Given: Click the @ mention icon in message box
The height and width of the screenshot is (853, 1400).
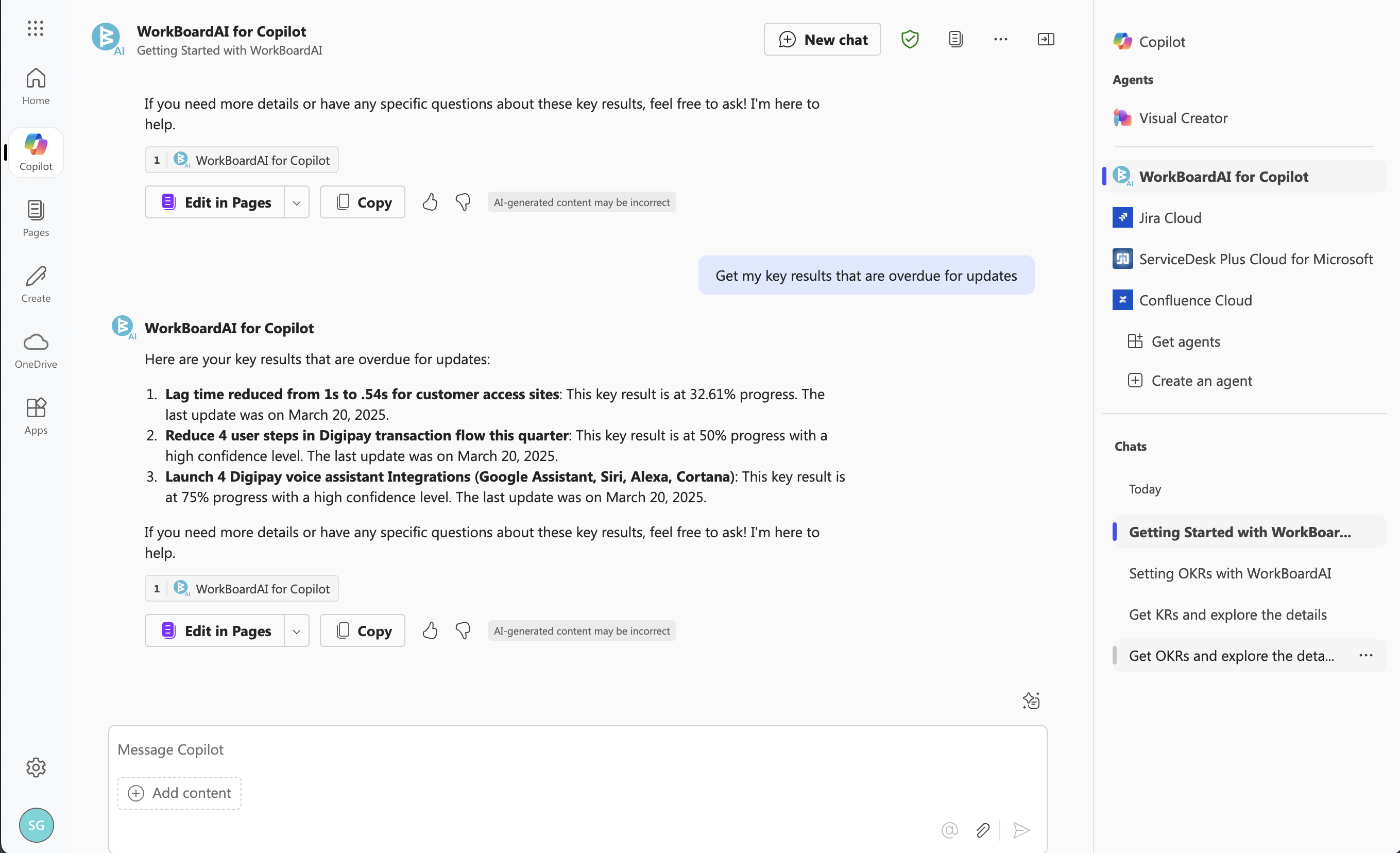Looking at the screenshot, I should tap(949, 830).
